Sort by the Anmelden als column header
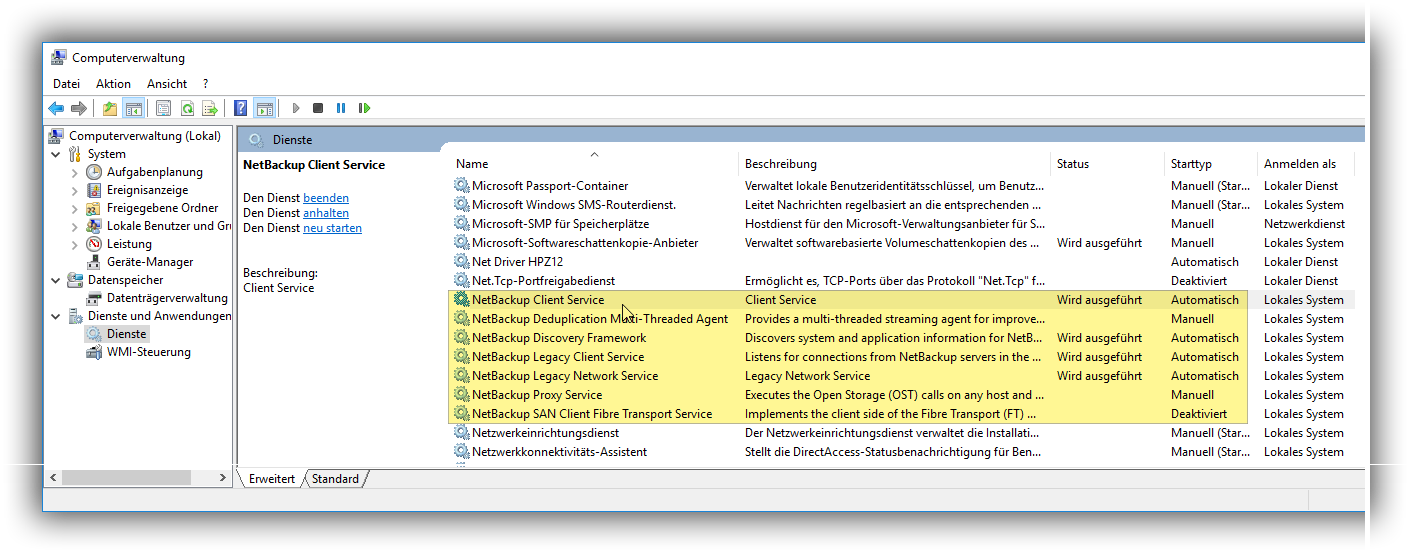The image size is (1407, 557). click(x=1305, y=163)
